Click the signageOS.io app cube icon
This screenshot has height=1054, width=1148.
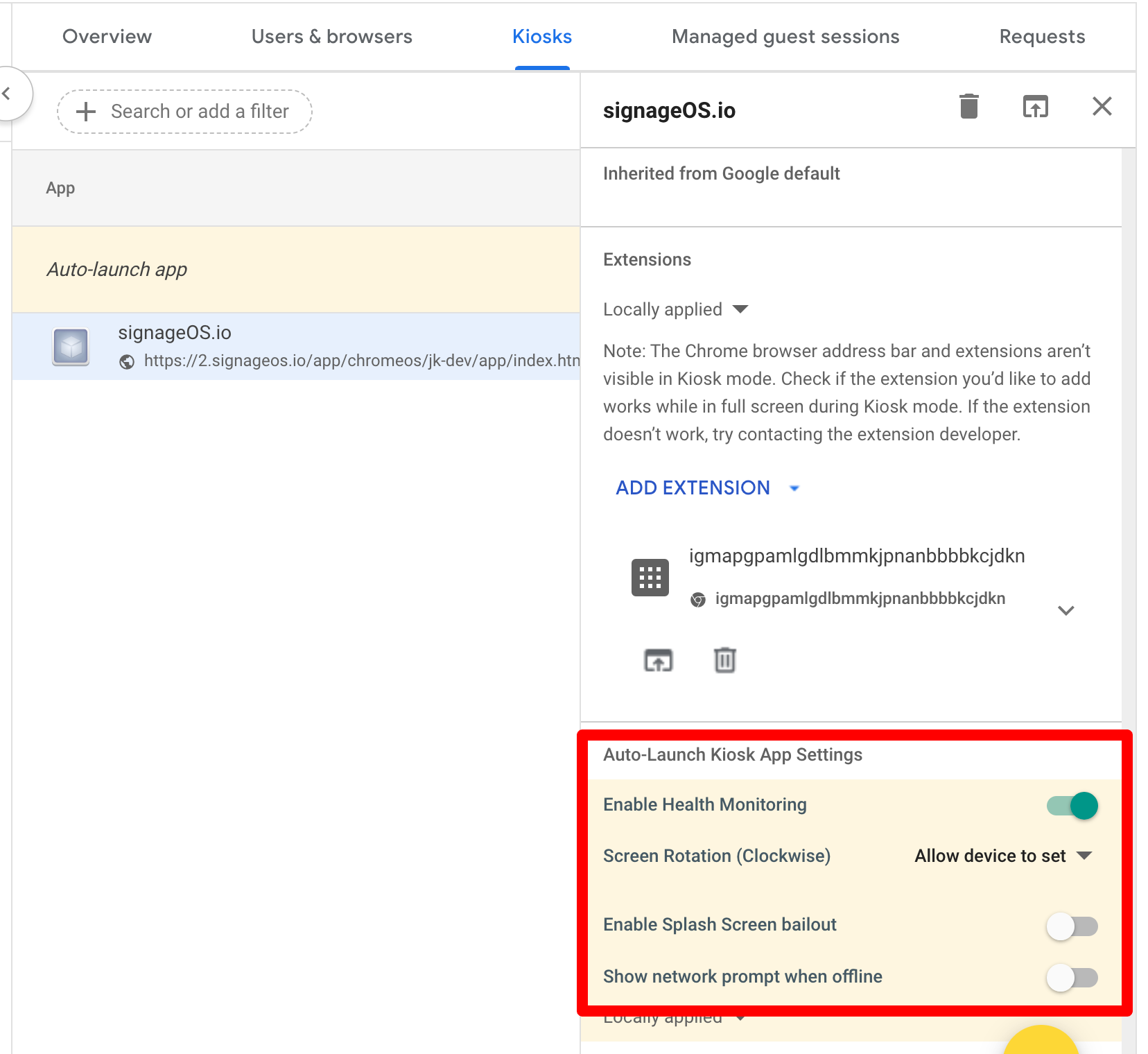(71, 346)
